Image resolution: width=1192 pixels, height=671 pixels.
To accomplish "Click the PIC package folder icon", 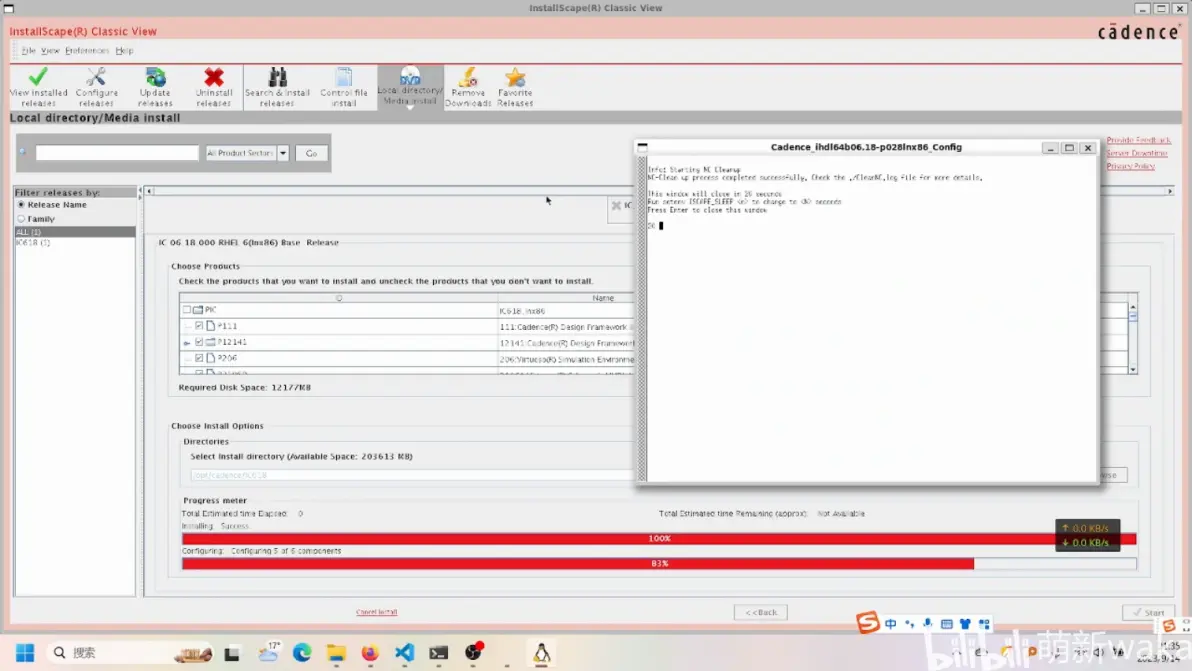I will pyautogui.click(x=198, y=310).
